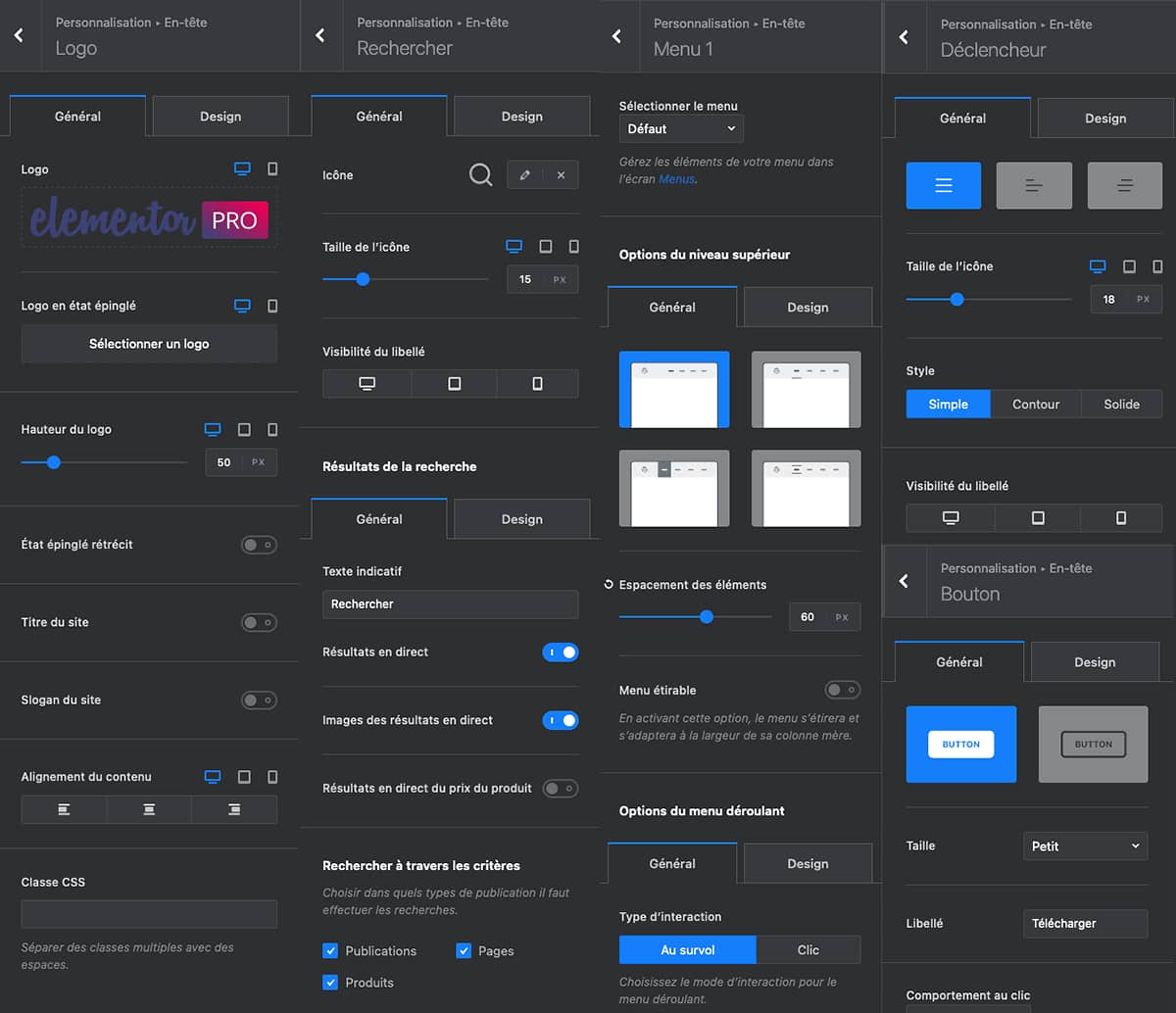
Task: Disable Résultats en direct switch
Action: [561, 652]
